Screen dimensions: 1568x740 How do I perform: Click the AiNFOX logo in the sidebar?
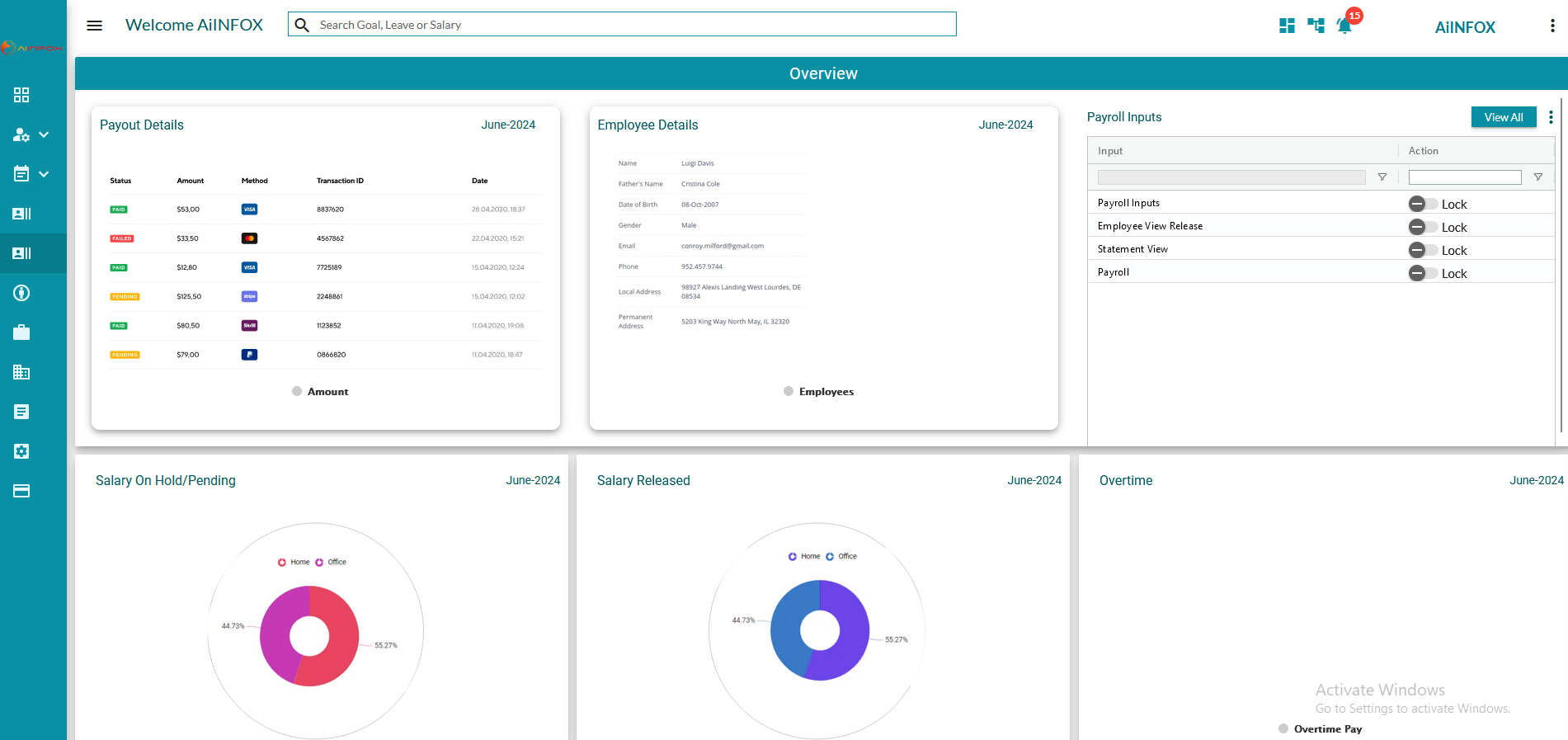click(32, 48)
